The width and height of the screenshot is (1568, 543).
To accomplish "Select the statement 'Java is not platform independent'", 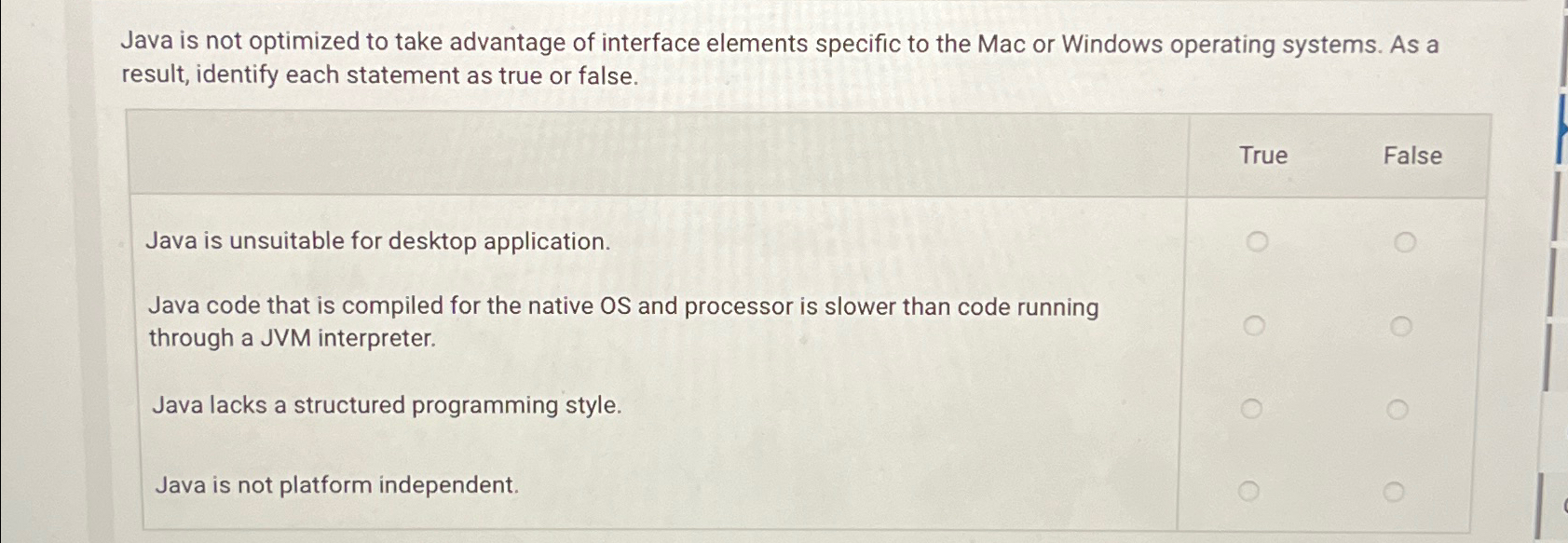I will 337,484.
